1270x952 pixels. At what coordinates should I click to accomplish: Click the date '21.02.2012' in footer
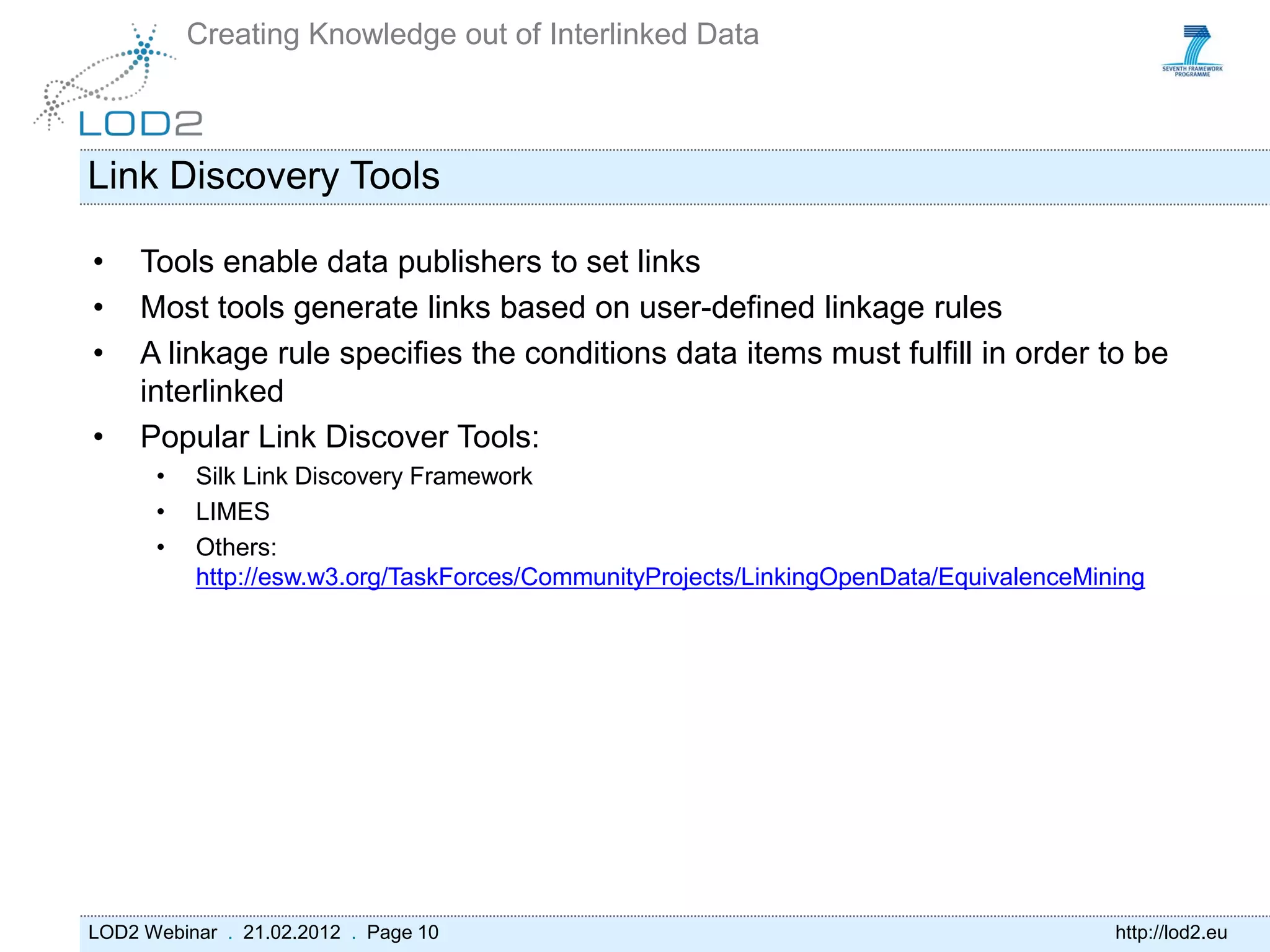click(291, 932)
